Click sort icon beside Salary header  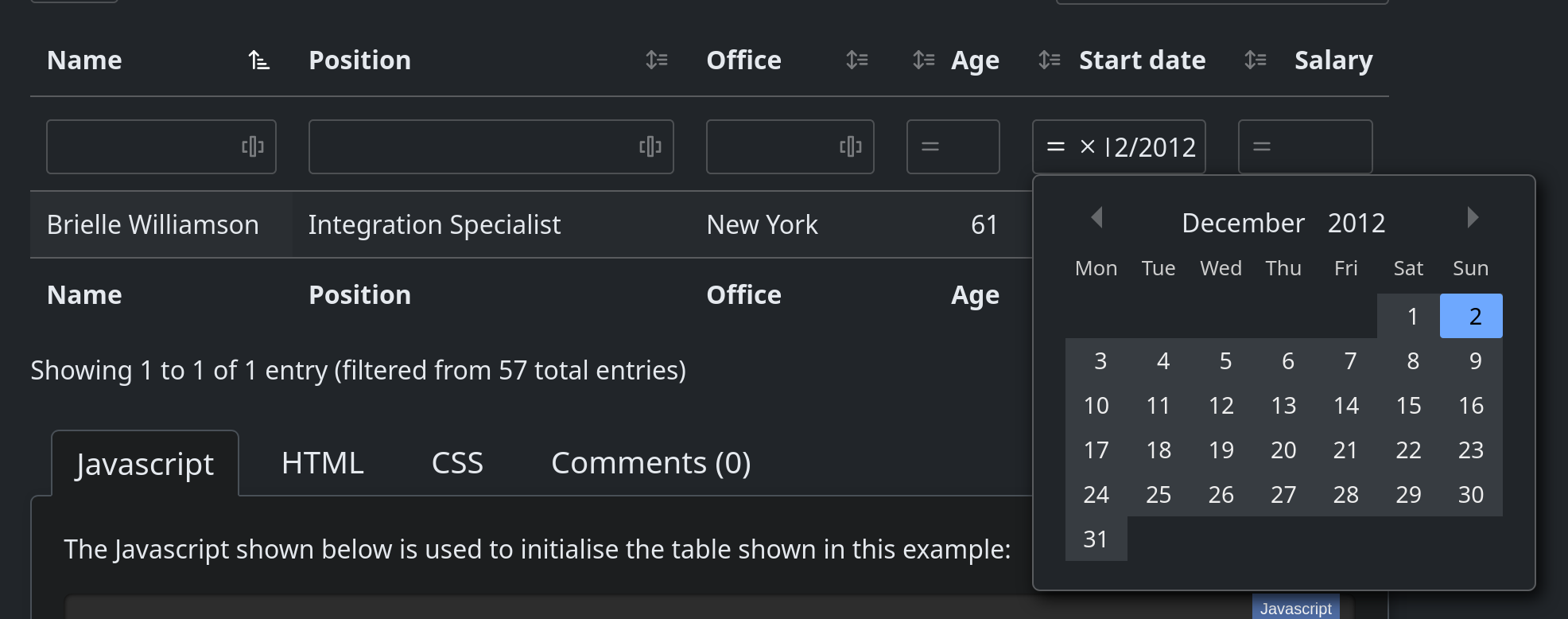click(1255, 60)
